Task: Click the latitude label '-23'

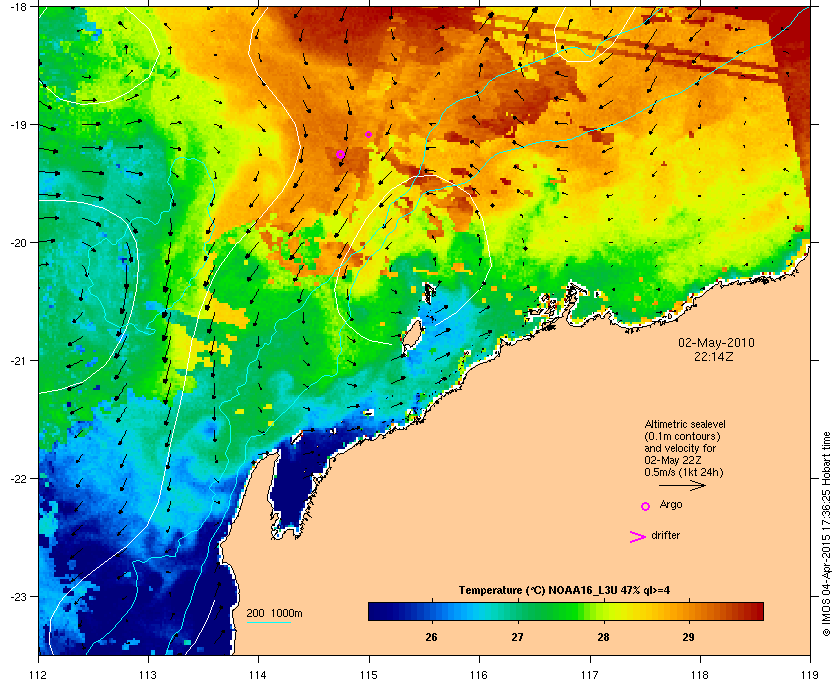Action: (x=19, y=596)
